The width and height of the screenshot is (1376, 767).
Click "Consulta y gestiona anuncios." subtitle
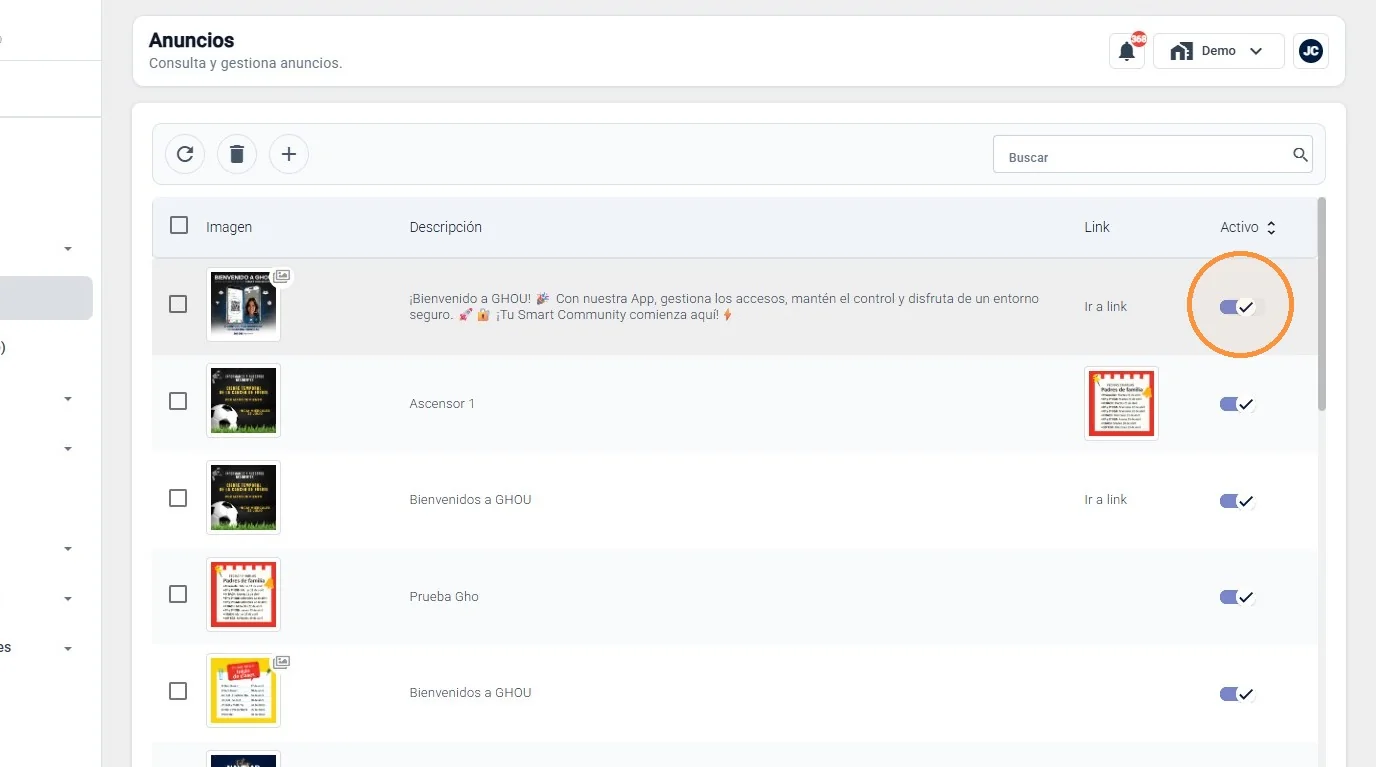[246, 63]
